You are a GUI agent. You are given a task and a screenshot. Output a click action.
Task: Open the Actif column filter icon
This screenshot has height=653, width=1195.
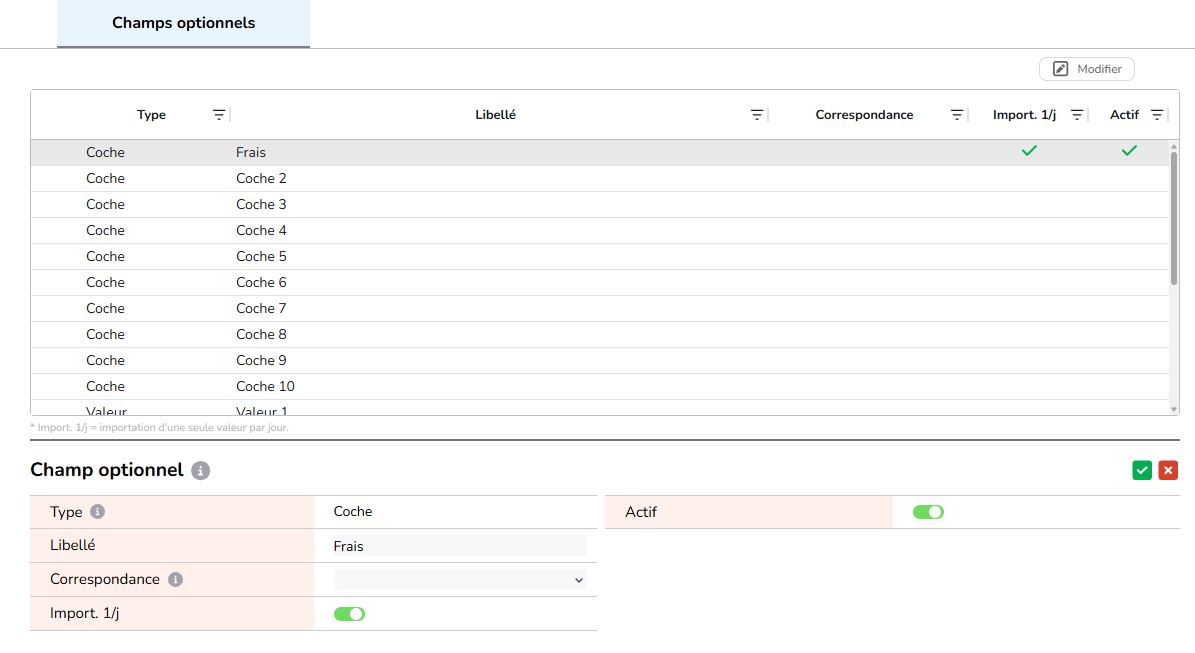click(1157, 115)
